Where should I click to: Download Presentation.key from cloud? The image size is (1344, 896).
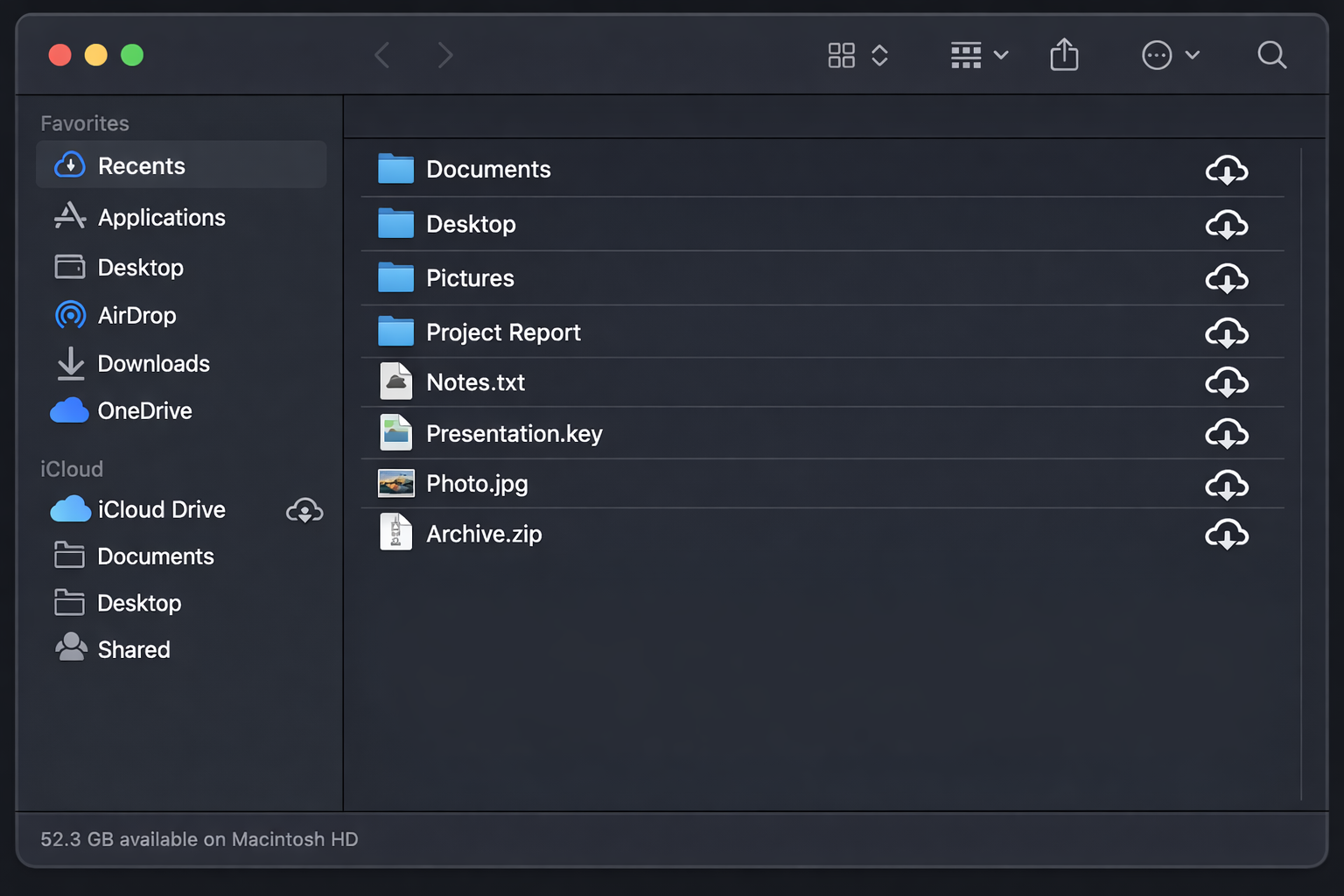(1227, 434)
